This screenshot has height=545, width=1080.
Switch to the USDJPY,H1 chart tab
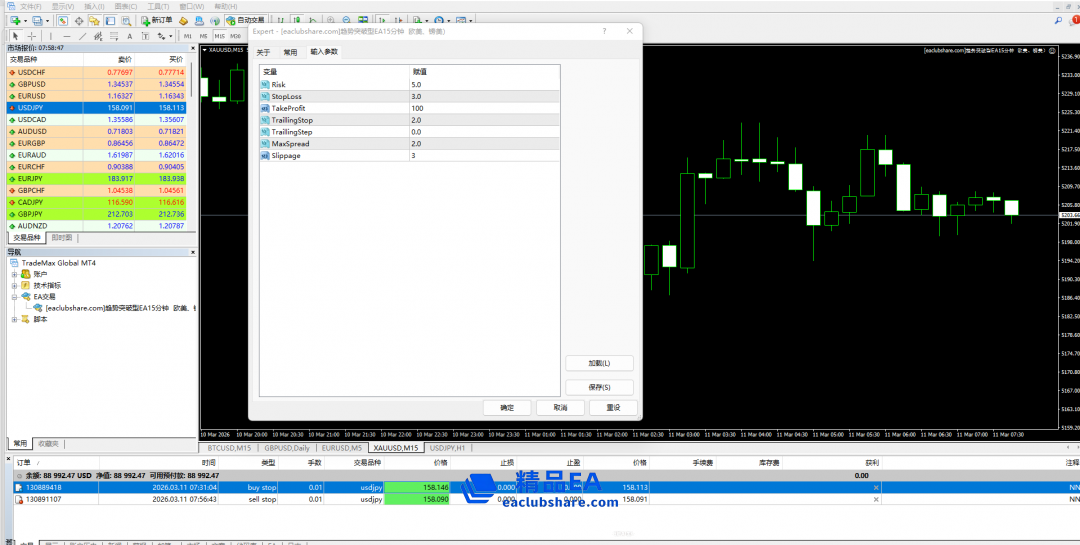point(448,448)
